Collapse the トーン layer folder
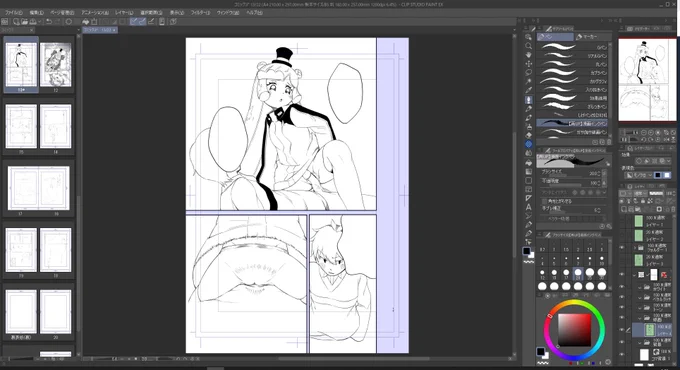 point(639,308)
